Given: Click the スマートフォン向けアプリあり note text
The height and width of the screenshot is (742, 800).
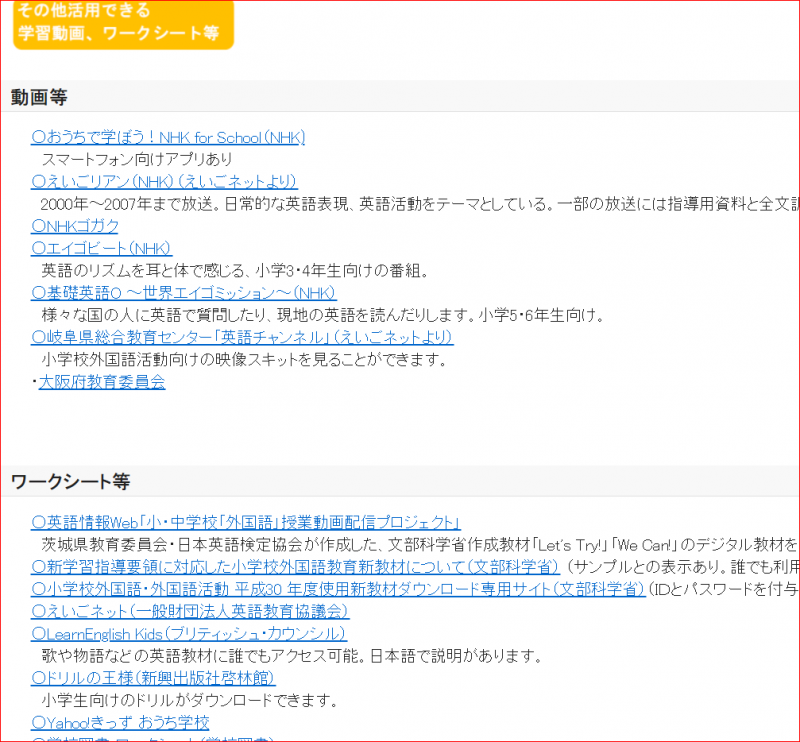Looking at the screenshot, I should [x=137, y=159].
